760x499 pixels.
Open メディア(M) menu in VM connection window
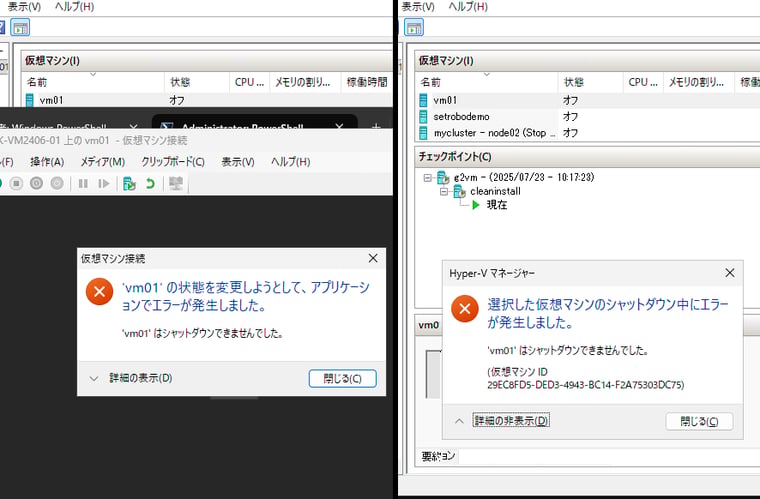point(103,162)
